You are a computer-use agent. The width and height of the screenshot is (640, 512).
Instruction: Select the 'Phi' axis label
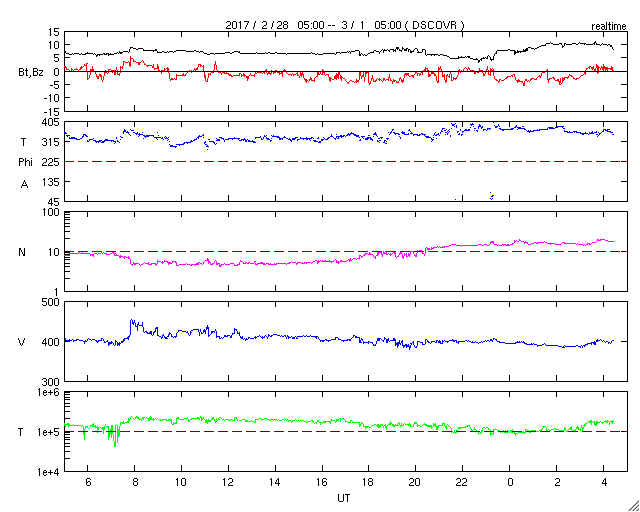25,162
